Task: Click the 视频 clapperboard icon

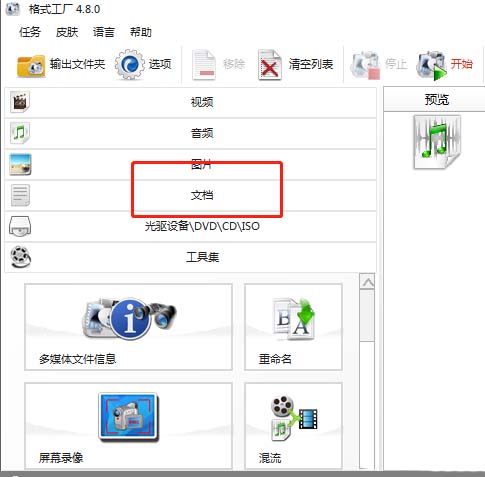Action: pyautogui.click(x=20, y=102)
